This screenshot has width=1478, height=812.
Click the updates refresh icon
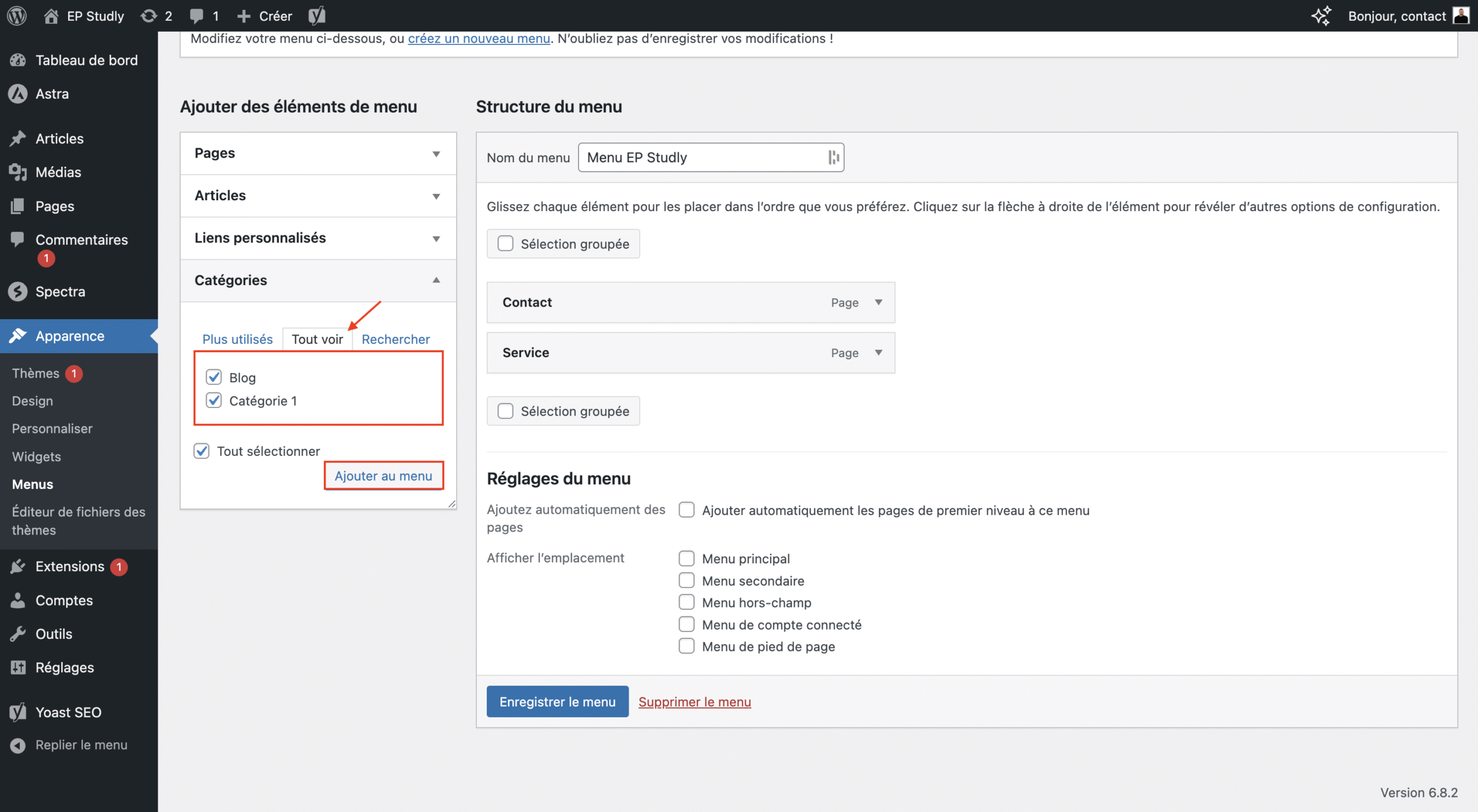tap(149, 16)
